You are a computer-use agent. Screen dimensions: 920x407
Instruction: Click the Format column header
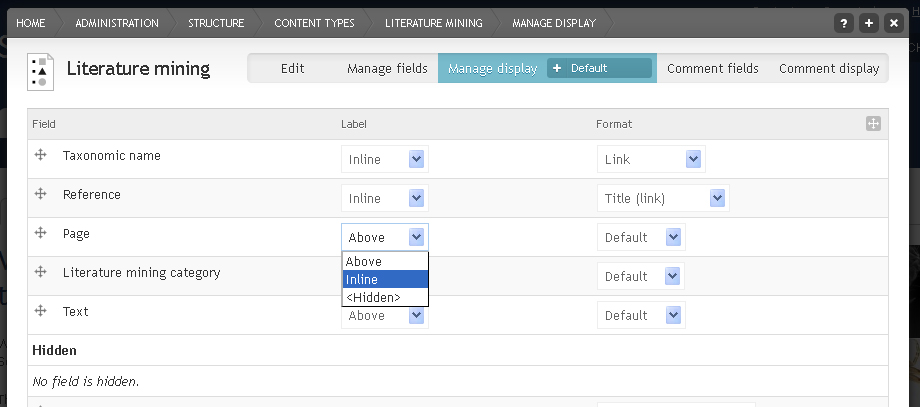coord(614,124)
